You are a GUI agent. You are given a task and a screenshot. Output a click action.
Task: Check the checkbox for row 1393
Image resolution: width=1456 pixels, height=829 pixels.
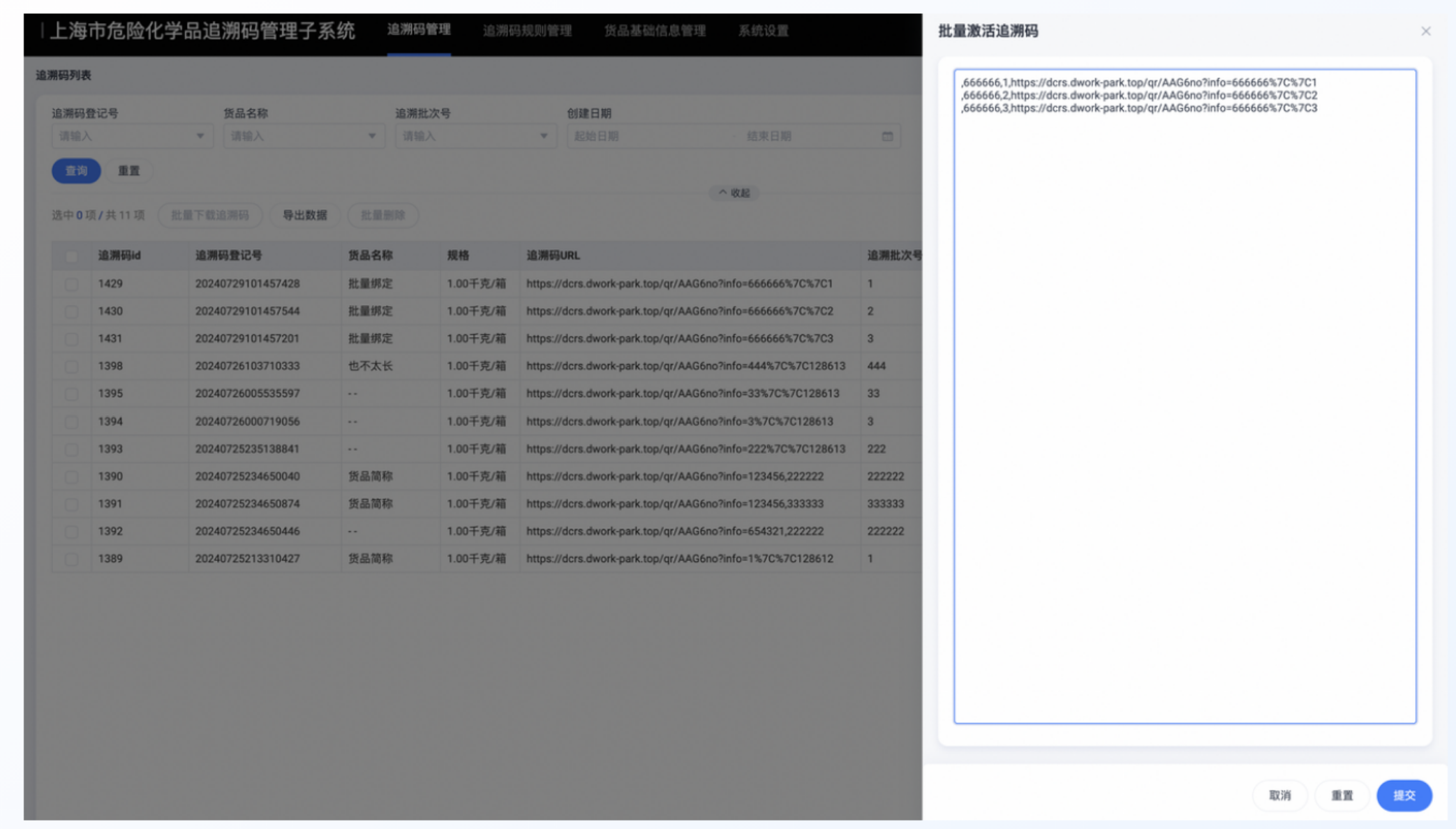(x=72, y=449)
